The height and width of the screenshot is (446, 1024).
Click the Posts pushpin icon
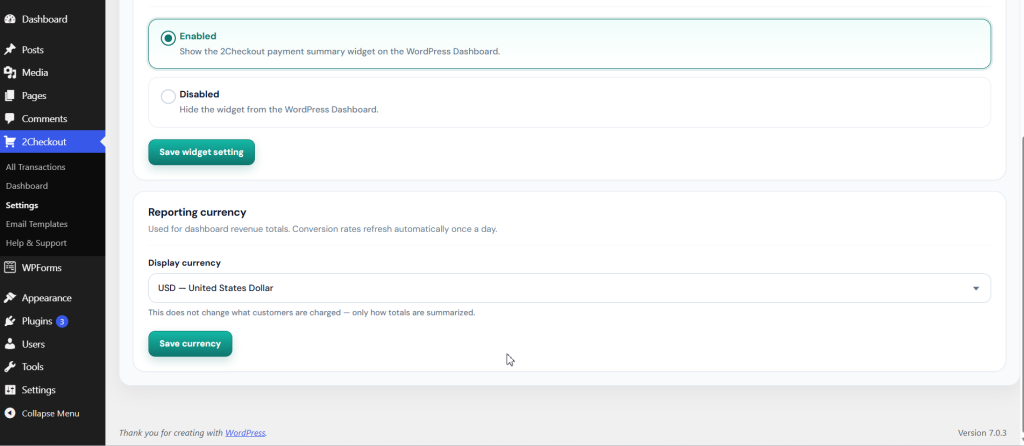point(10,50)
